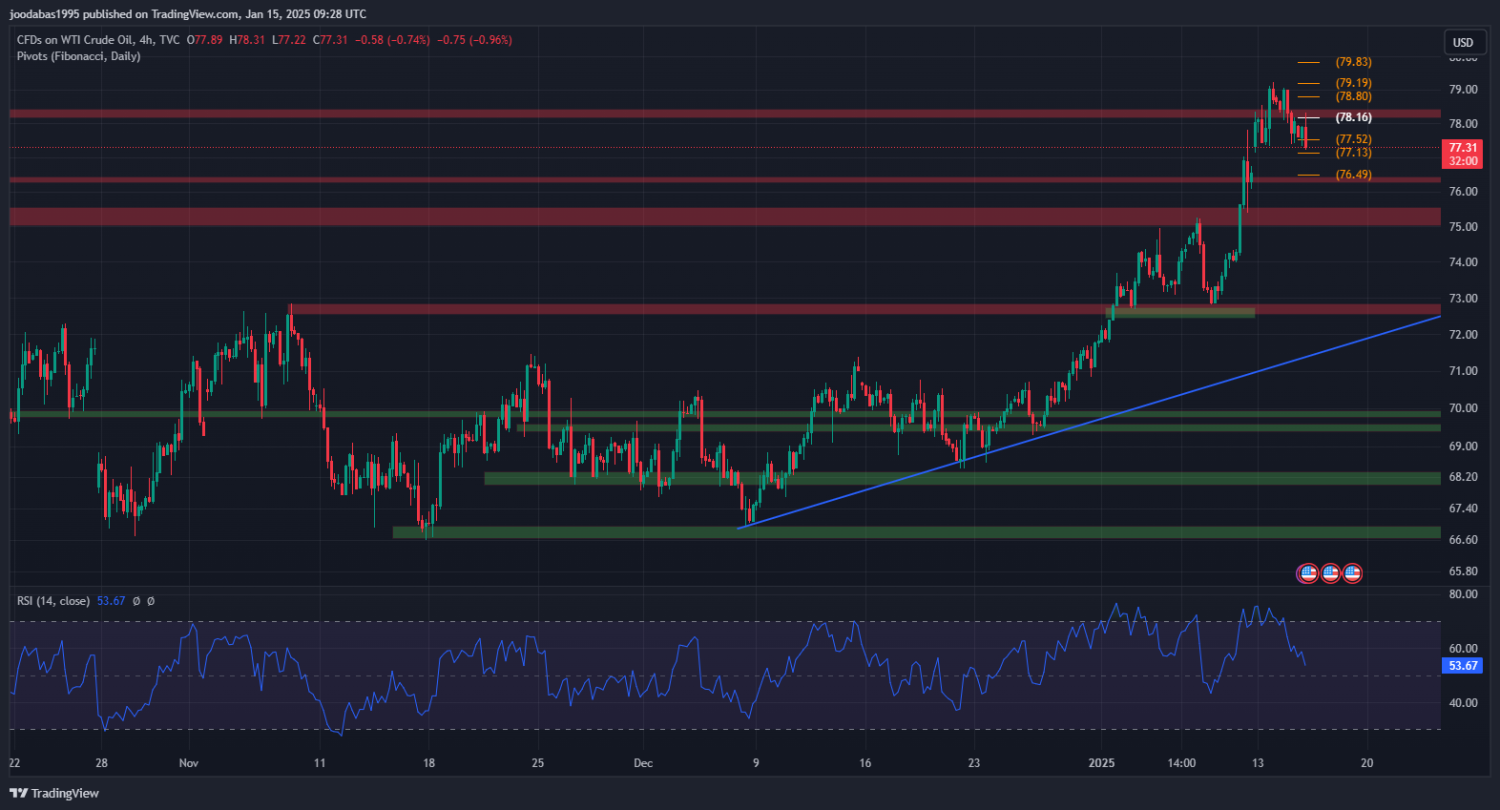Click the 40.00 RSI axis label
1500x810 pixels.
tap(1463, 702)
